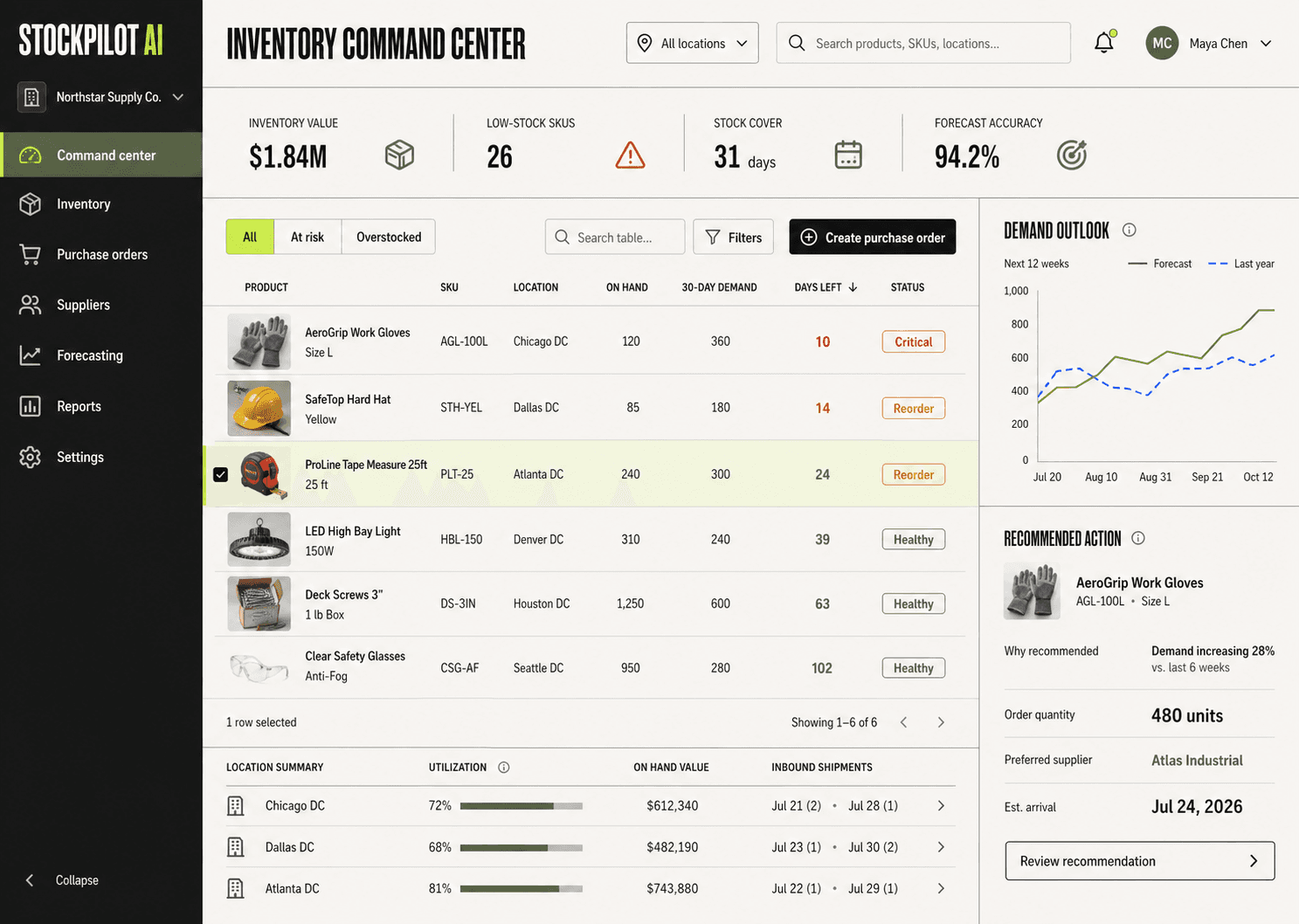Focus the Search products, SKUs field
This screenshot has height=924, width=1299.
coord(923,43)
